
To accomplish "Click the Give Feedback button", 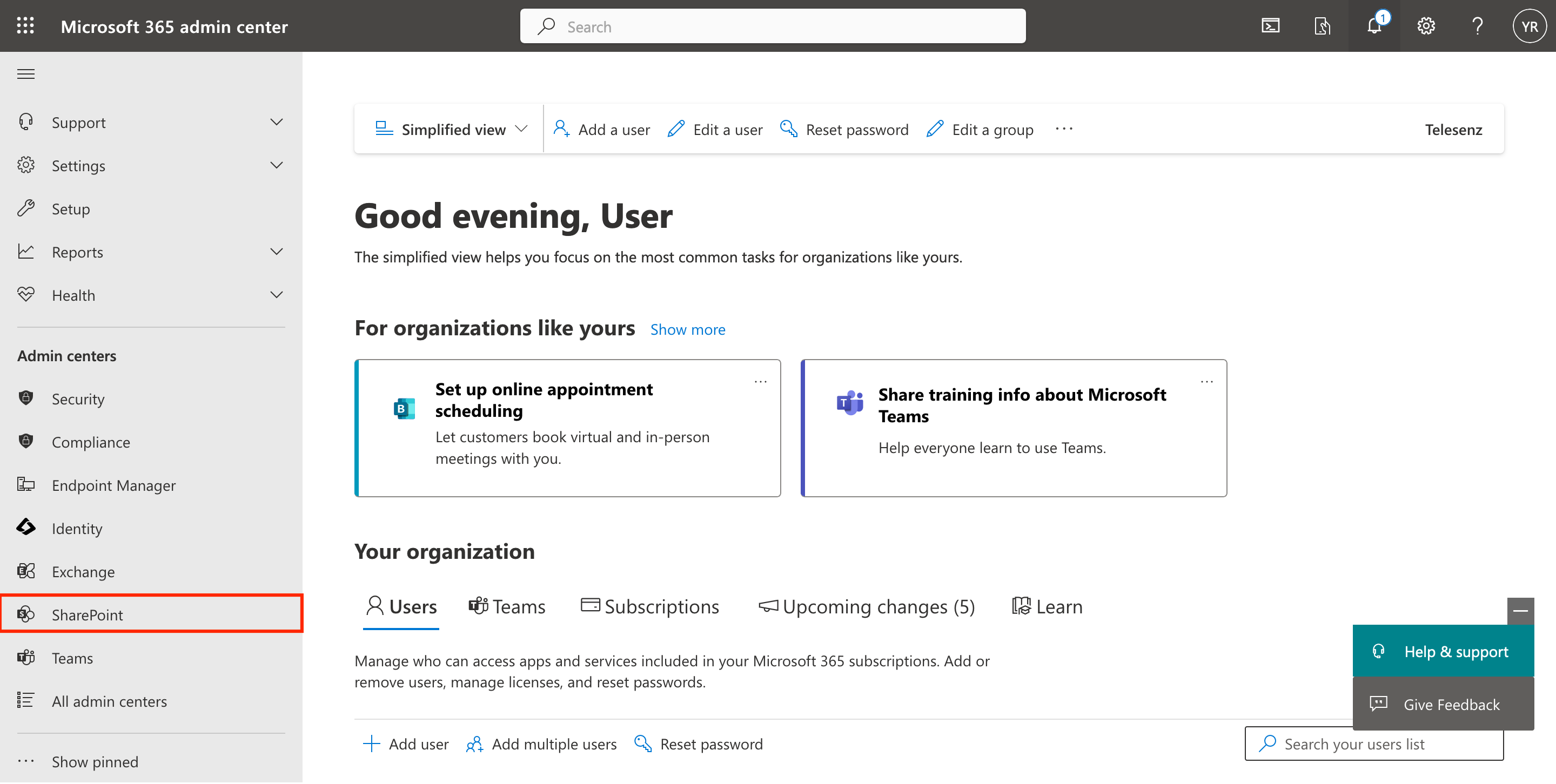I will (x=1443, y=704).
